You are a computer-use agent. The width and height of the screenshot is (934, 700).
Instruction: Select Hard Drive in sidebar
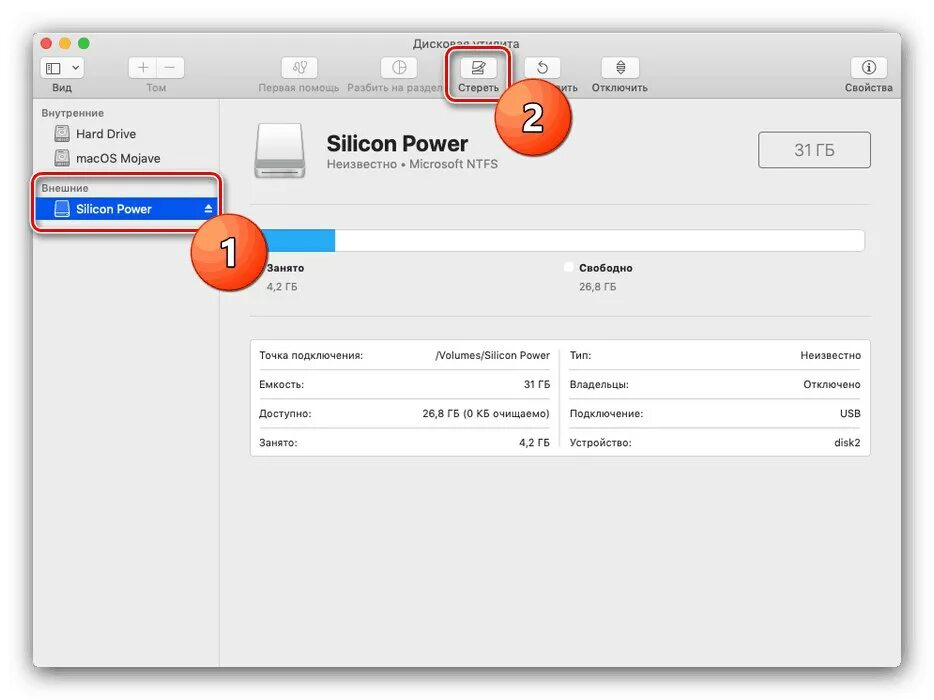pos(105,134)
